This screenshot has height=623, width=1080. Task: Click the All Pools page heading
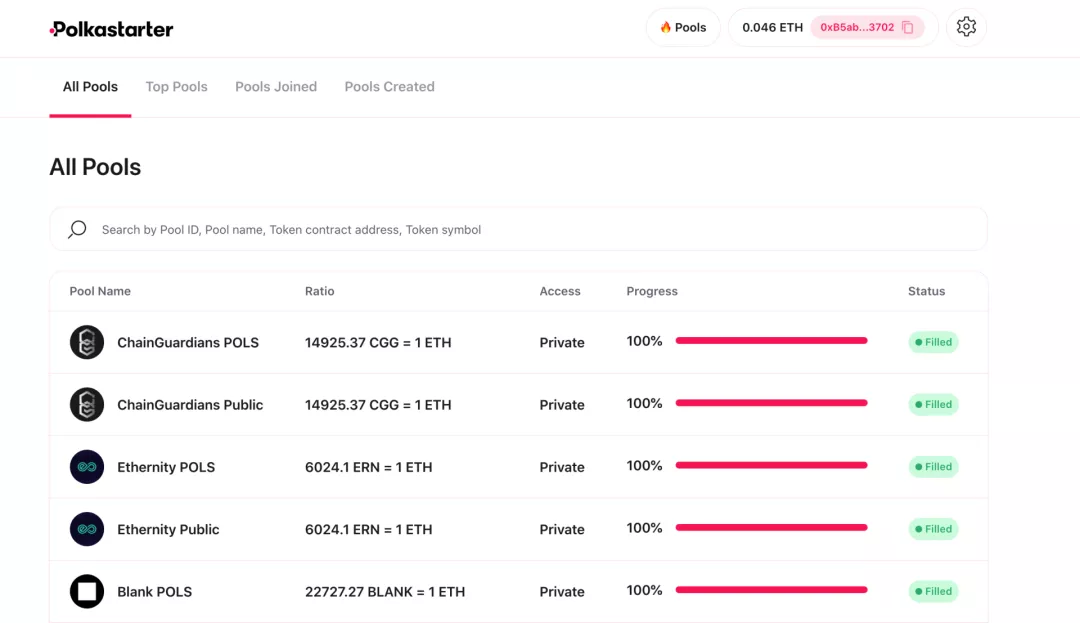[95, 167]
